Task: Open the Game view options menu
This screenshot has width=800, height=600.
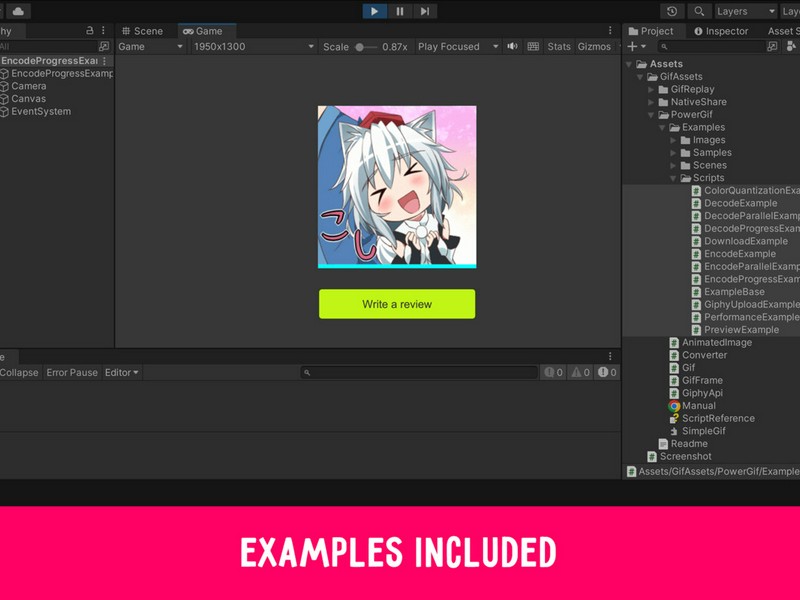Action: tap(610, 31)
